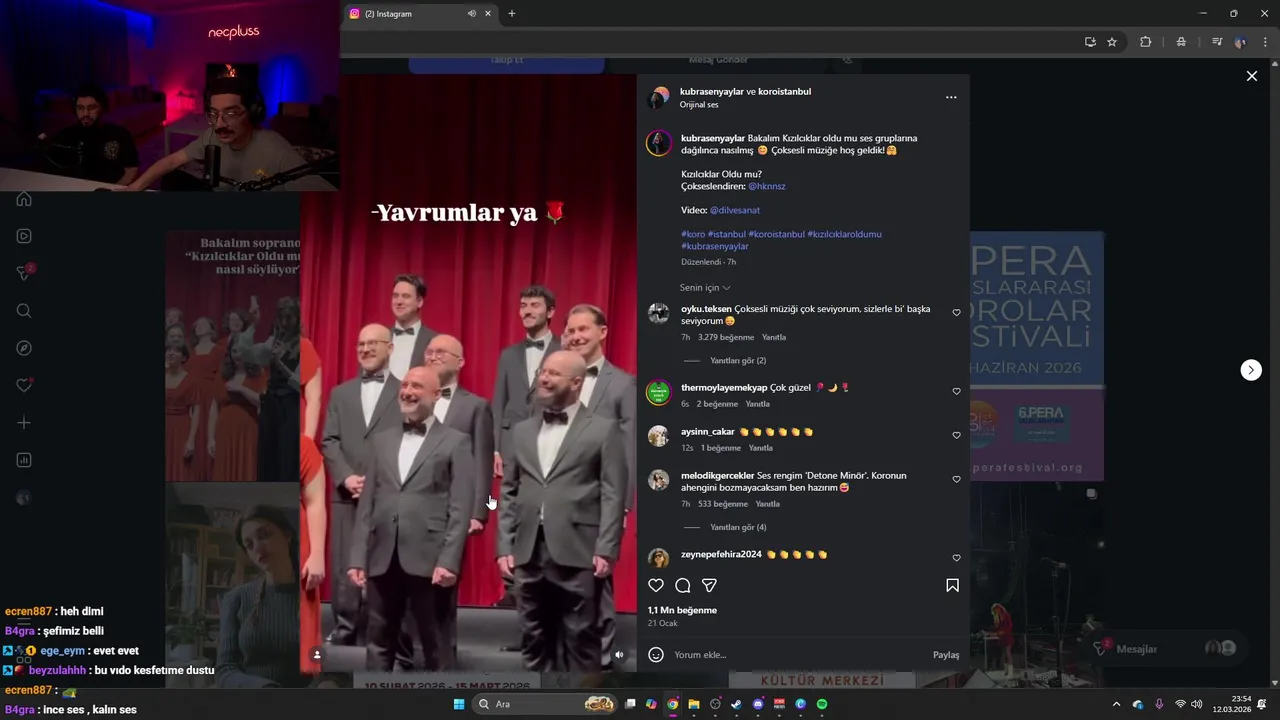Viewport: 1280px width, 720px height.
Task: Open Spotify from the taskbar
Action: (x=822, y=704)
